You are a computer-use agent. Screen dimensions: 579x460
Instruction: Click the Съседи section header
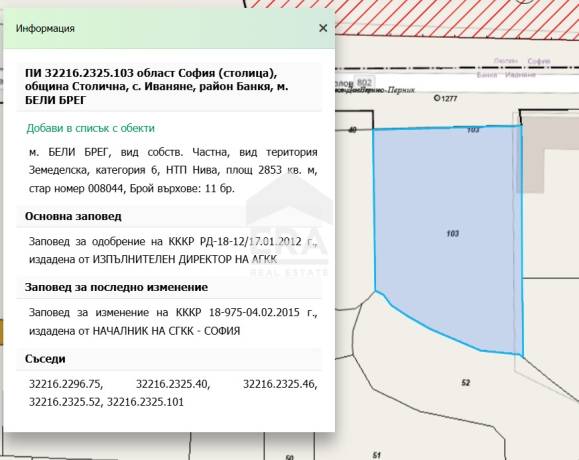[45, 359]
